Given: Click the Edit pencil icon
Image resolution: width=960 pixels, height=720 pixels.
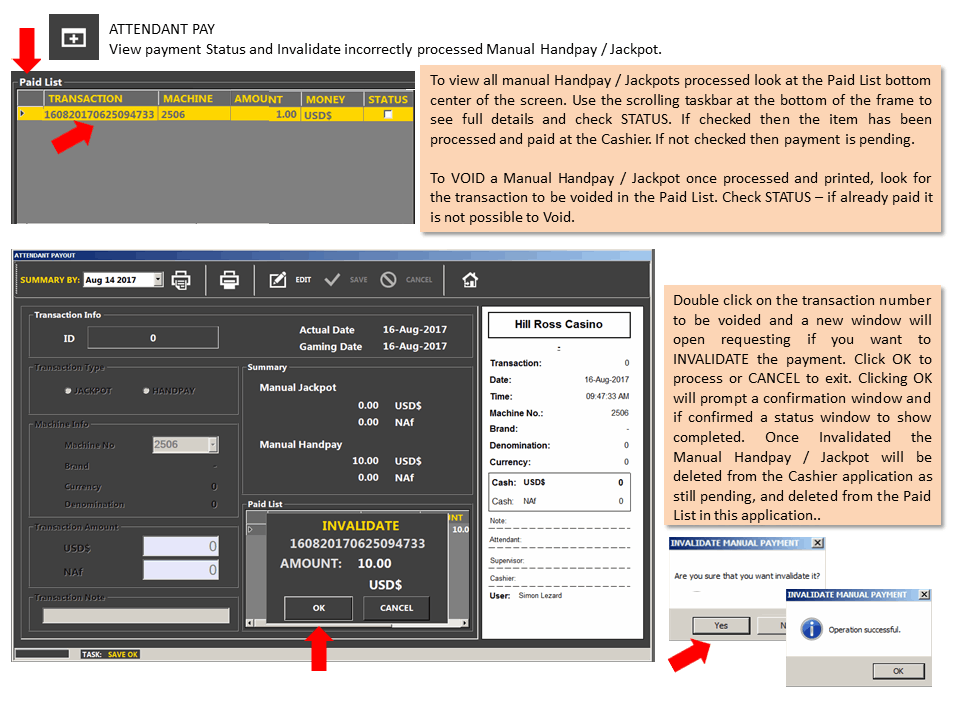Looking at the screenshot, I should (x=278, y=280).
